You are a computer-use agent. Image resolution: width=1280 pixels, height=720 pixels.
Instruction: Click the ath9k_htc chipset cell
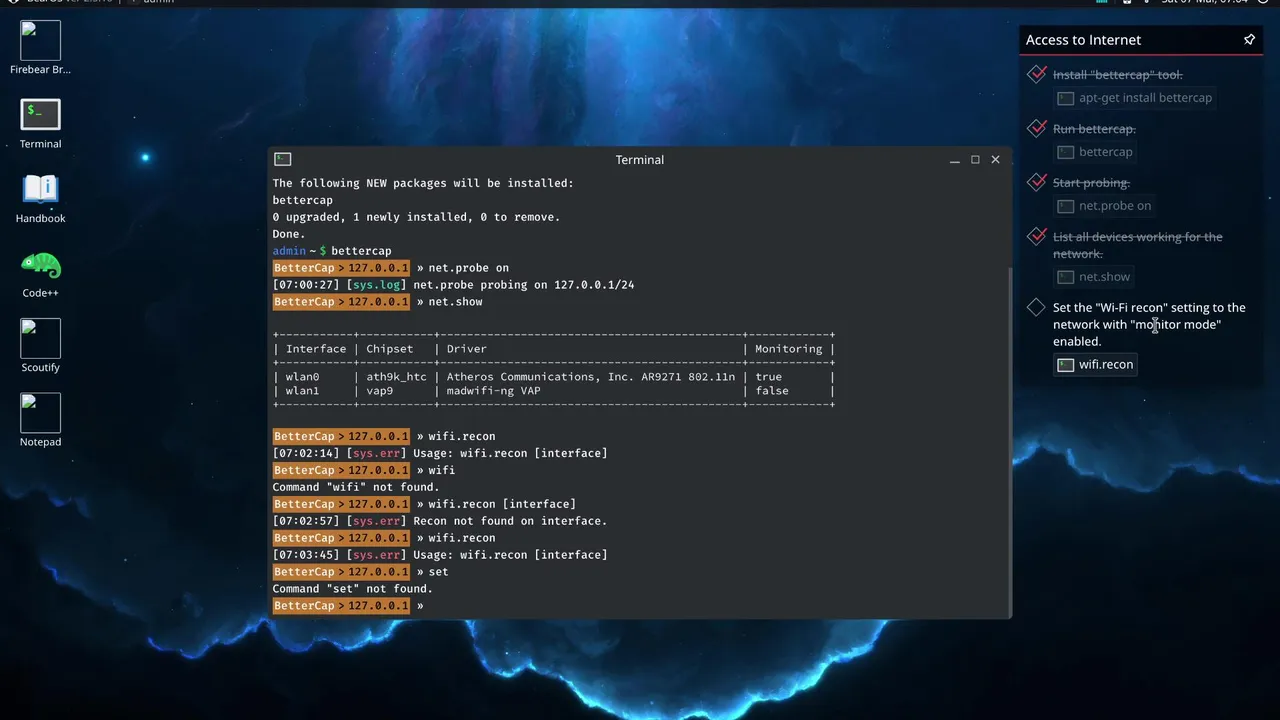[396, 377]
